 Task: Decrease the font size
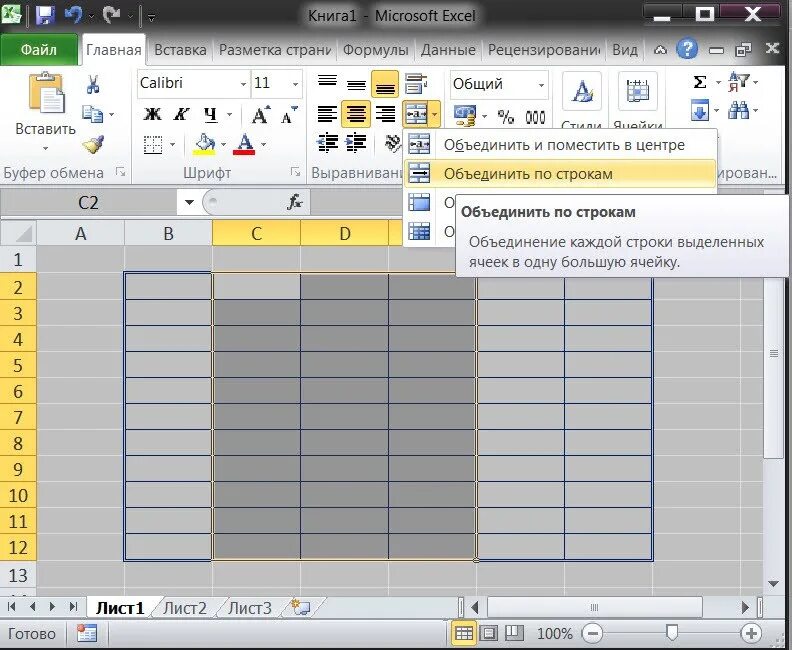pos(289,115)
